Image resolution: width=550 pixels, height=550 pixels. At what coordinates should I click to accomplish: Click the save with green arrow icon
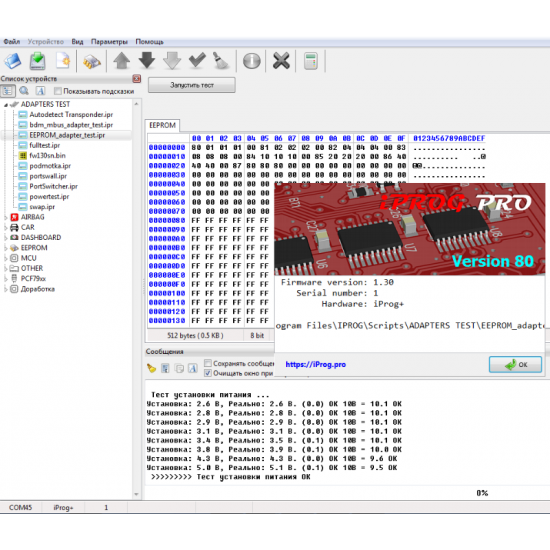38,61
